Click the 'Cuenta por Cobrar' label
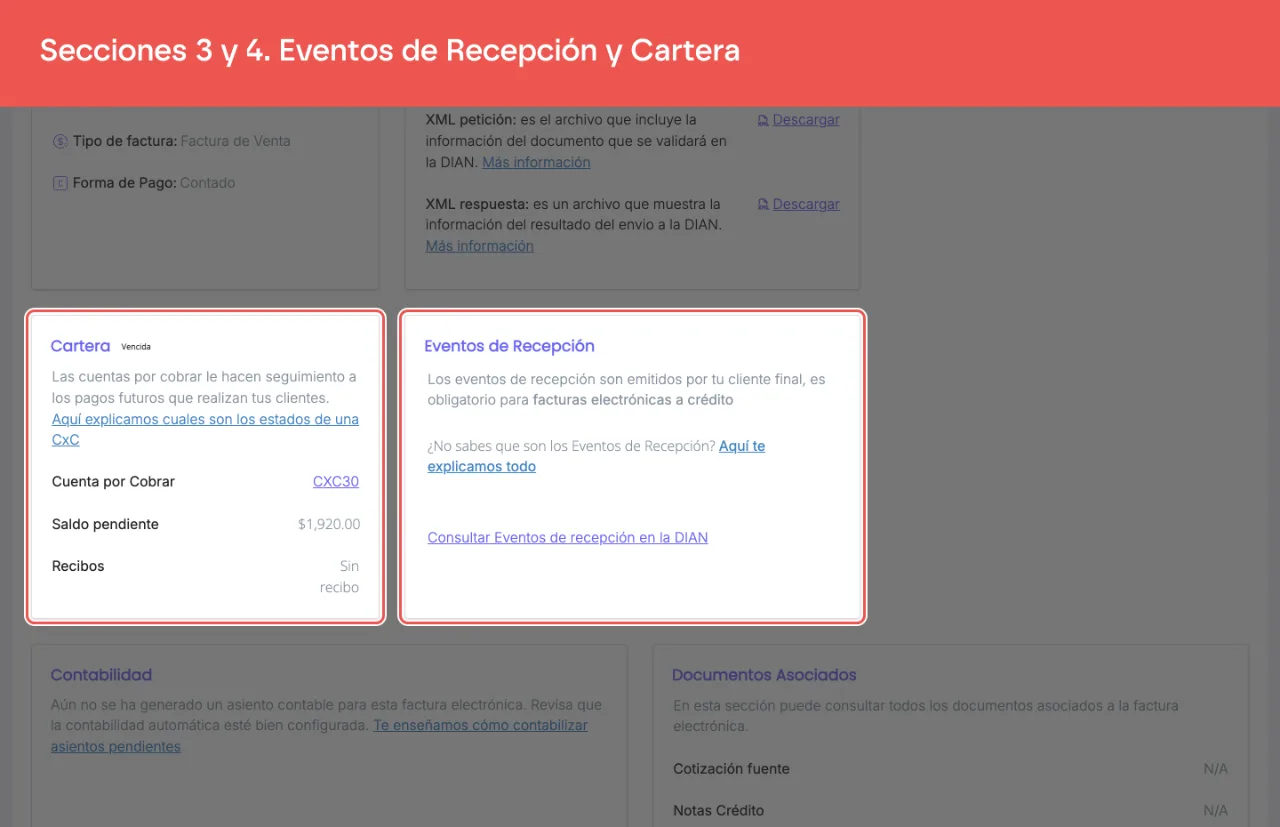1280x827 pixels. pos(113,482)
